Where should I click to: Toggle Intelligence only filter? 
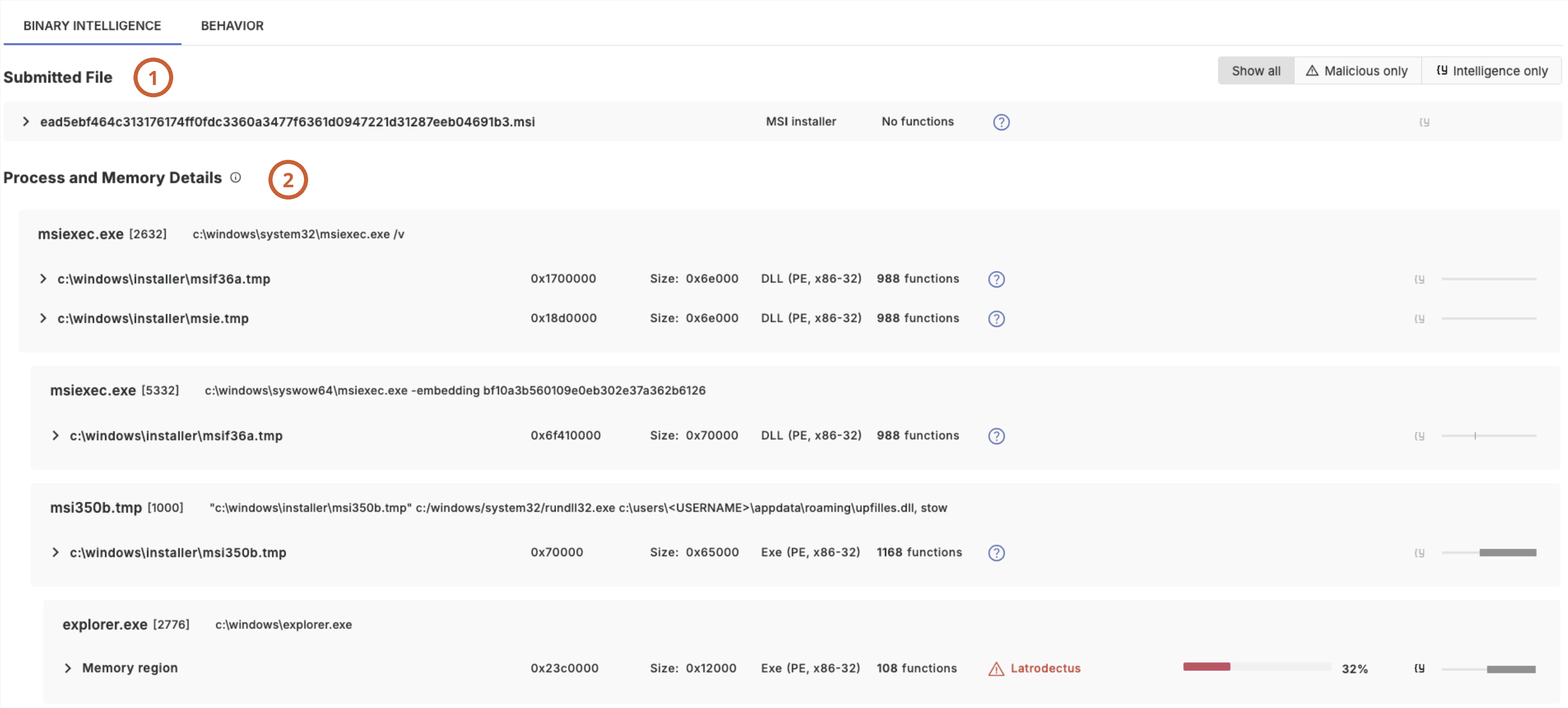point(1491,71)
